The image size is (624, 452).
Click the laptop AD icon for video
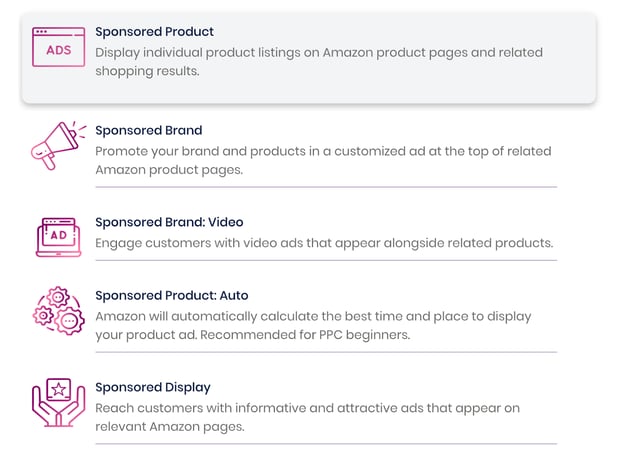[x=58, y=237]
